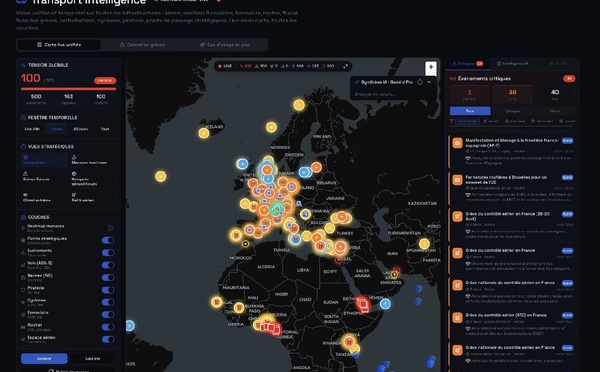Toggle the Espace aérien layer switch
The width and height of the screenshot is (600, 372).
[x=108, y=339]
